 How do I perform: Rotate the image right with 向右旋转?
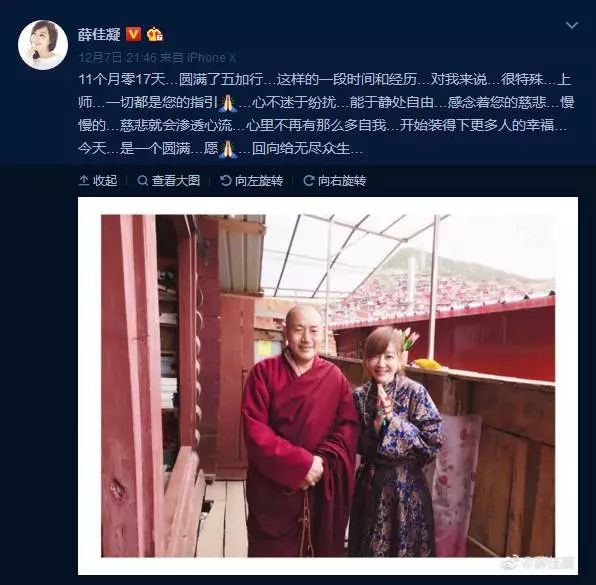click(335, 181)
